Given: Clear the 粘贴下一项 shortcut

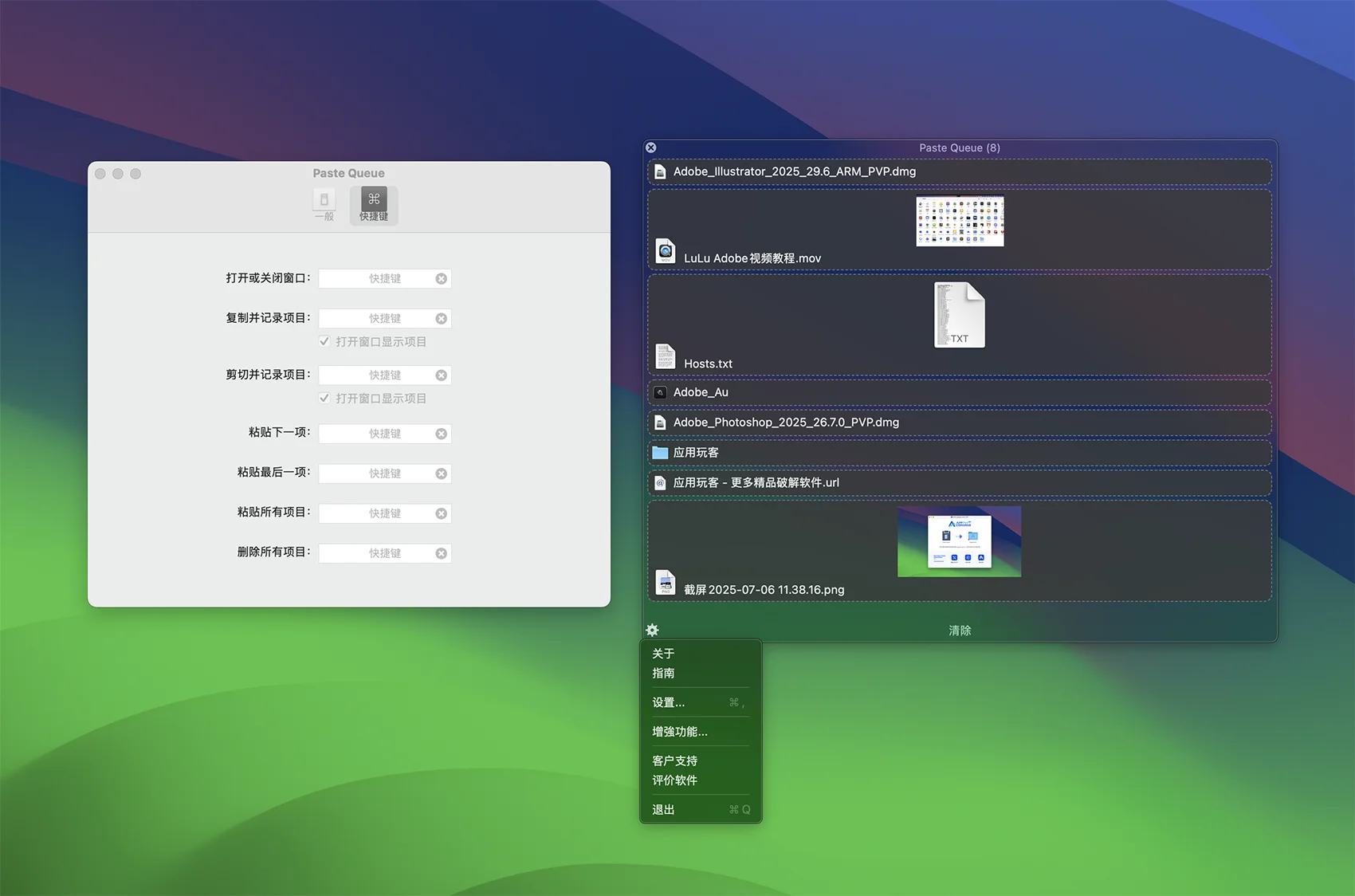Looking at the screenshot, I should (x=441, y=434).
